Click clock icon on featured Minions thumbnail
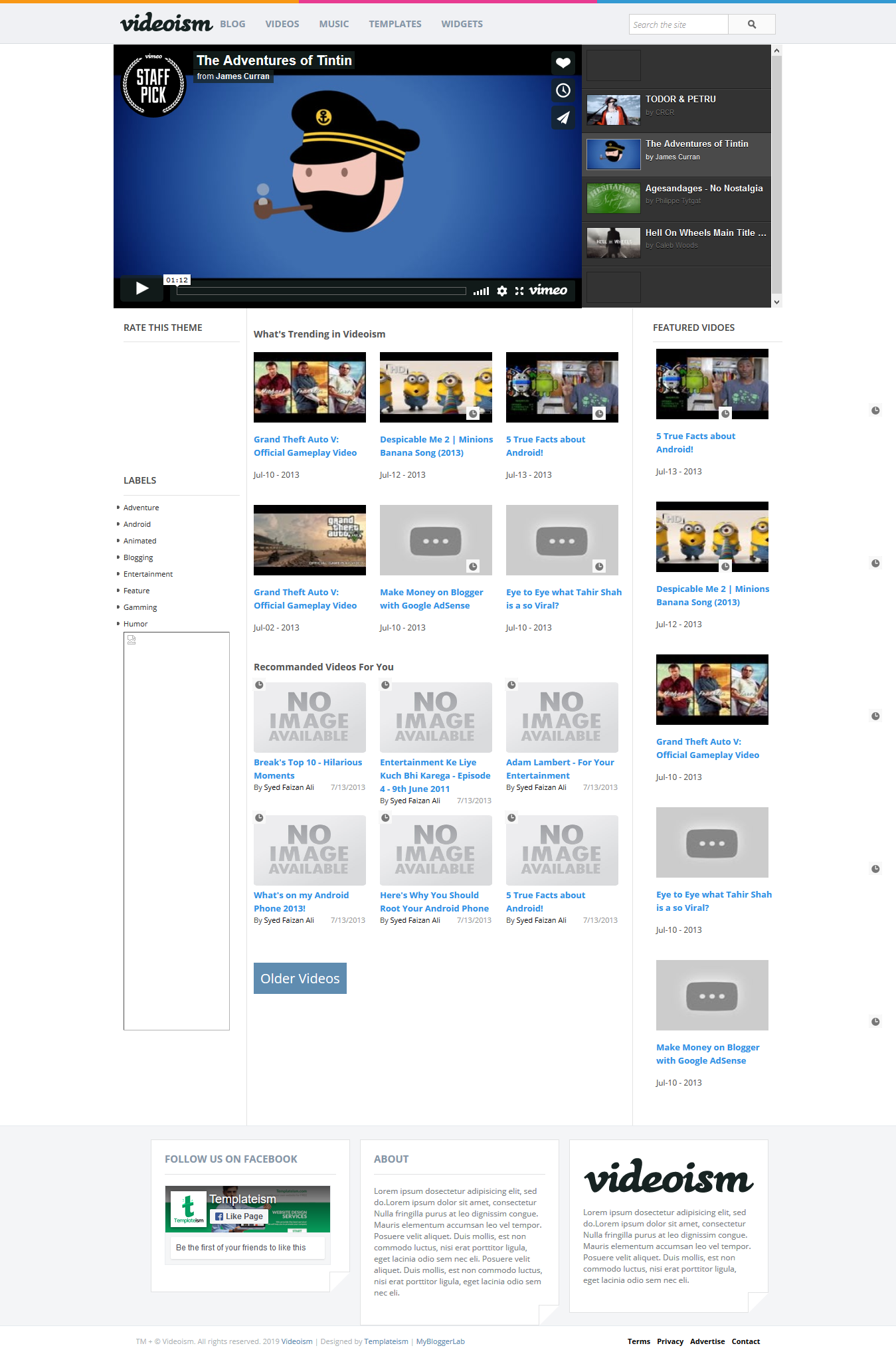This screenshot has width=896, height=1356. click(x=725, y=567)
